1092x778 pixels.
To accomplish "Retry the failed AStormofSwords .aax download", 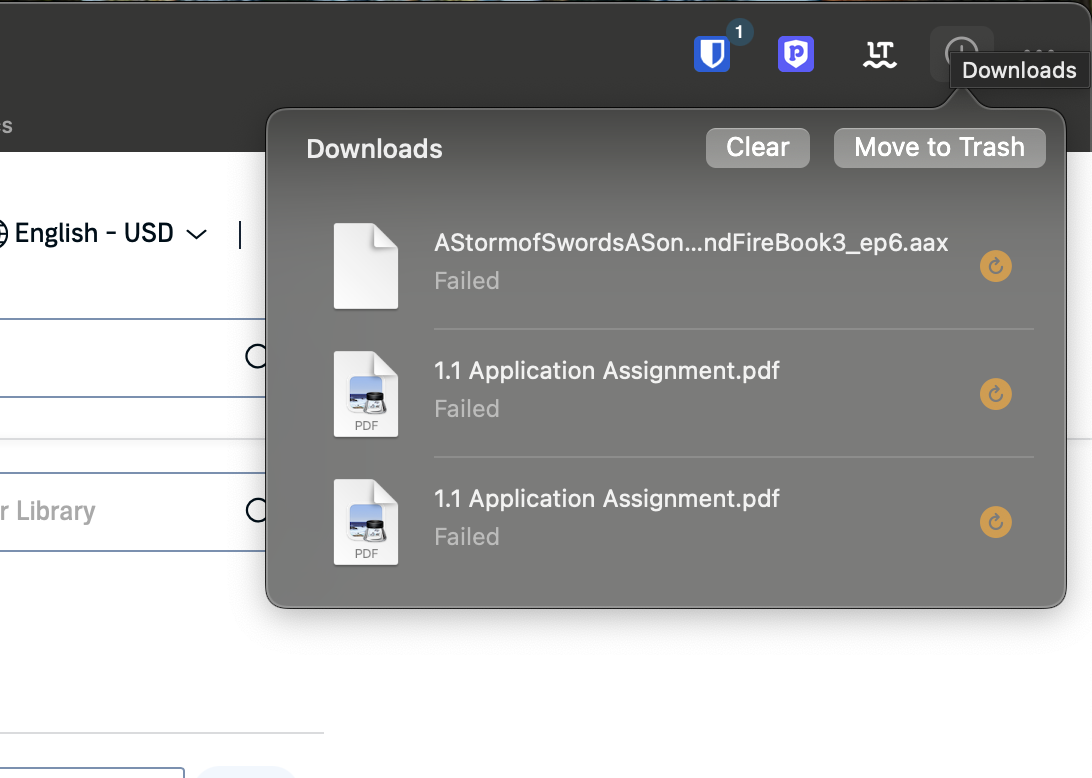I will [995, 266].
